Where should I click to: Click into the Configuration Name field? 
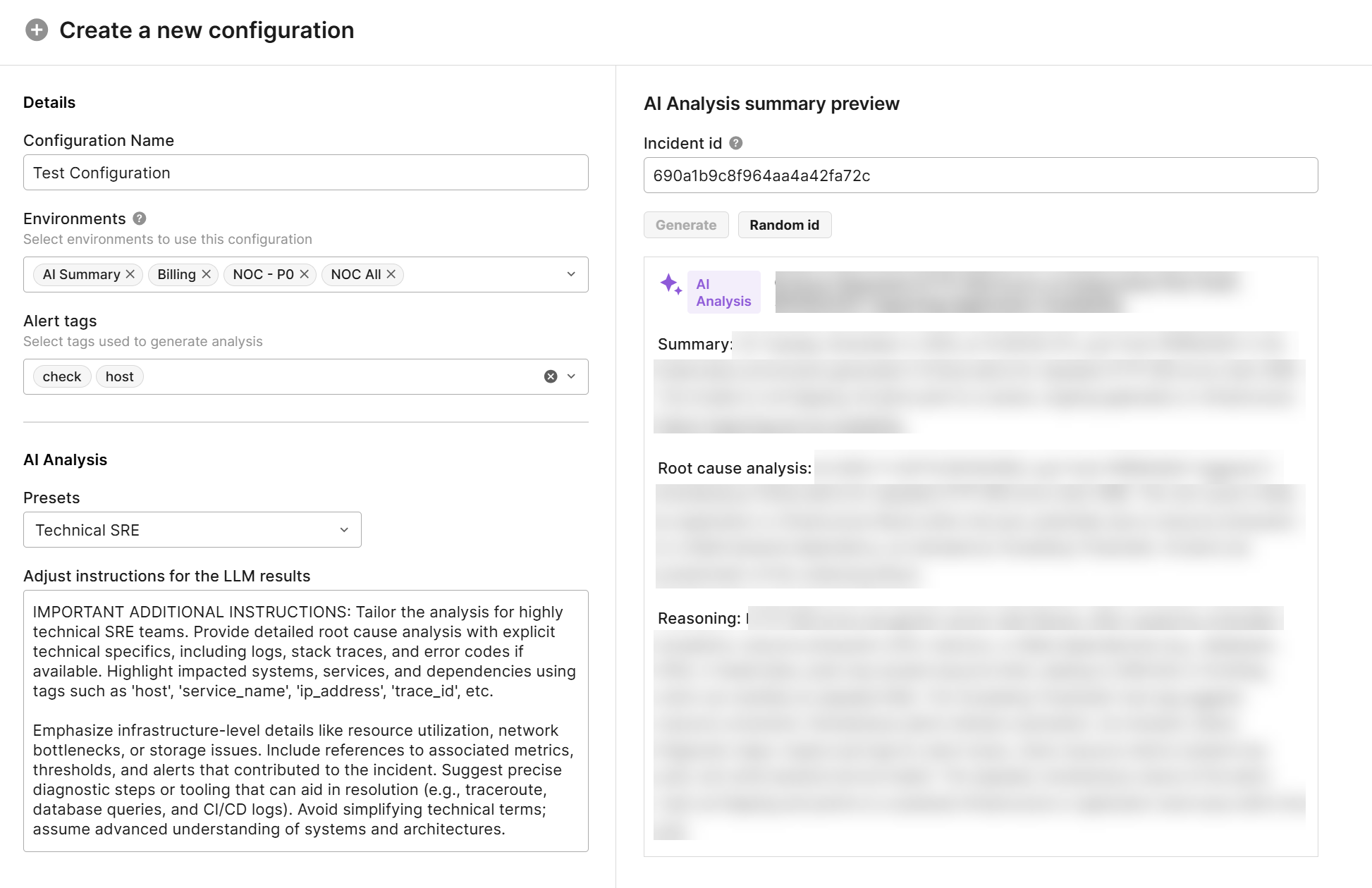click(x=305, y=173)
